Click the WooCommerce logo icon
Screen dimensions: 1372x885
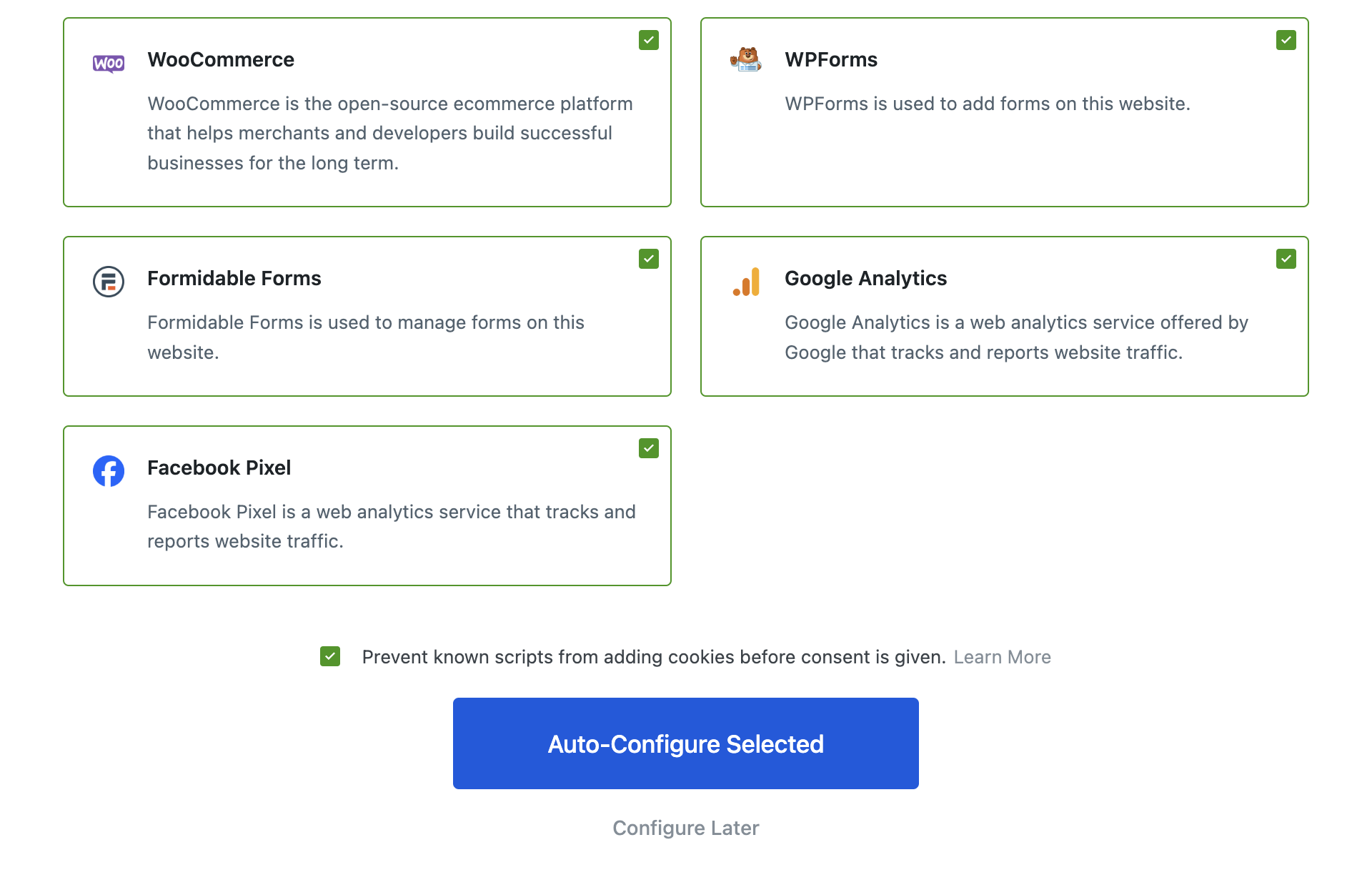click(109, 64)
